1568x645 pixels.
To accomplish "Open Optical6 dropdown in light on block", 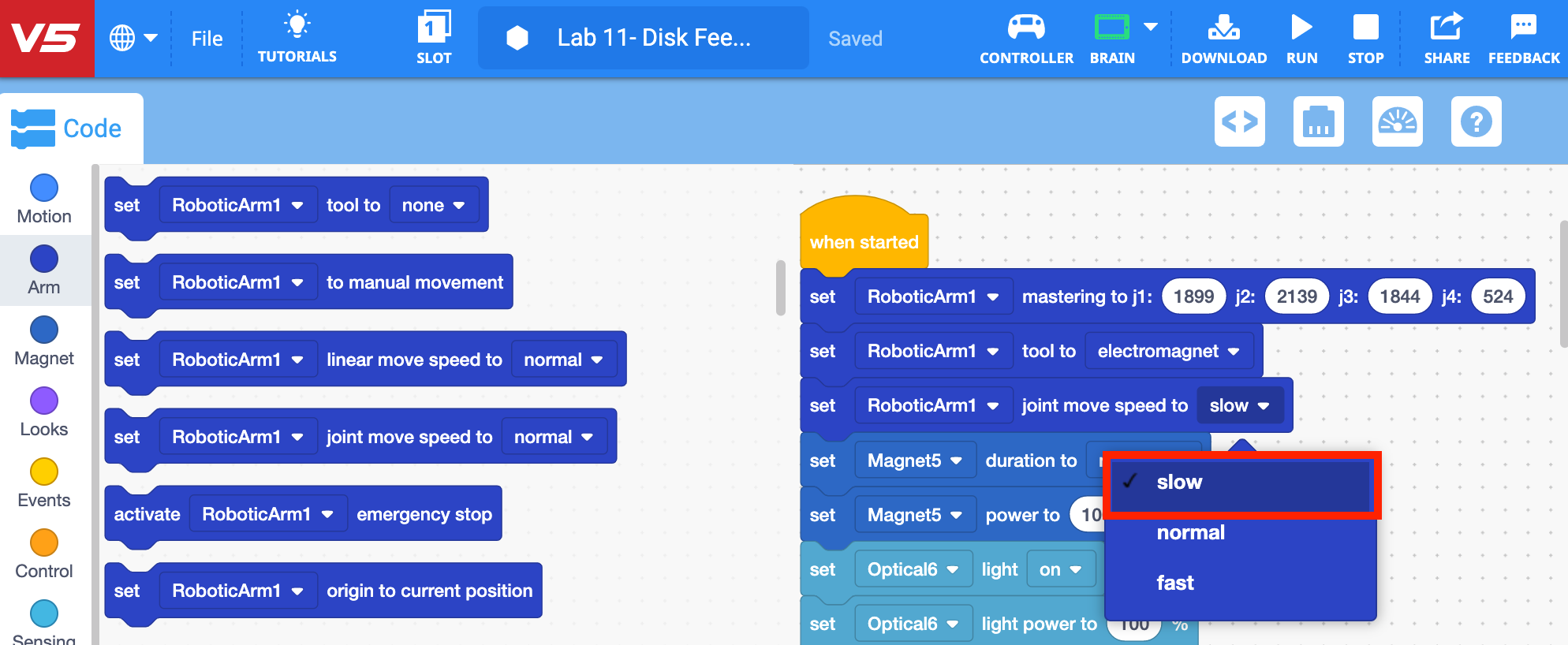I will (x=913, y=569).
